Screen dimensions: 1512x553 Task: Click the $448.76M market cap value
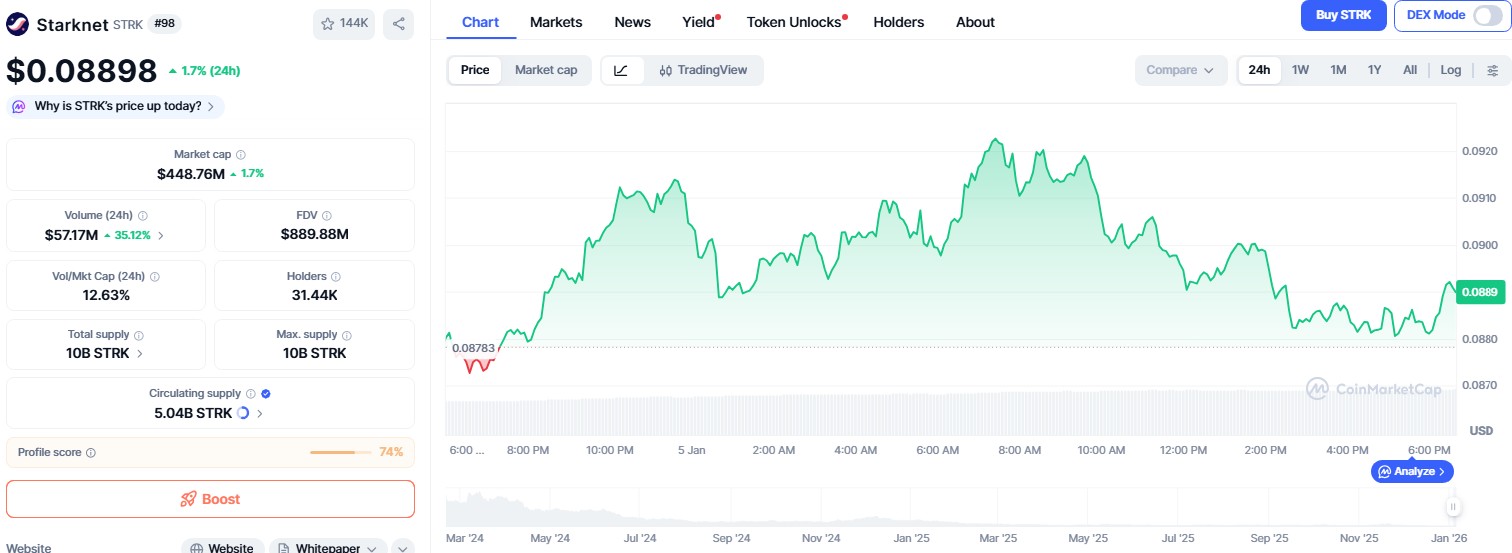[191, 174]
